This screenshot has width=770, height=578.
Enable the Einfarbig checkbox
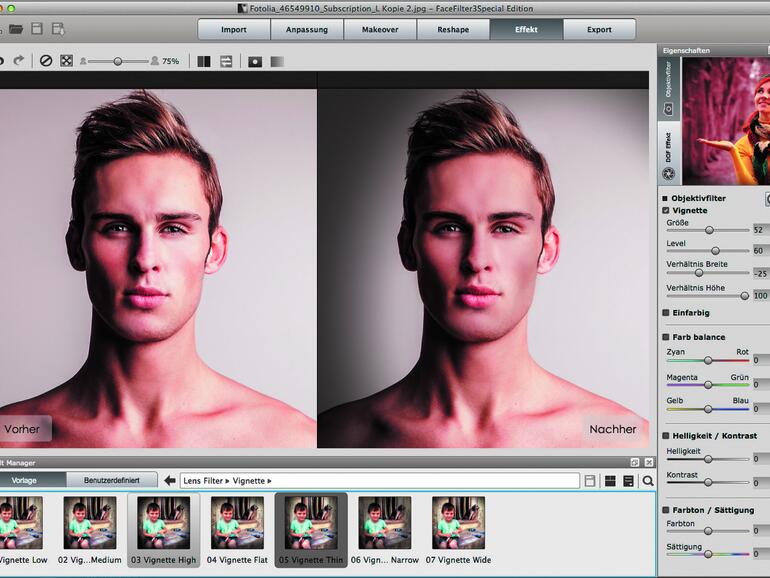667,312
